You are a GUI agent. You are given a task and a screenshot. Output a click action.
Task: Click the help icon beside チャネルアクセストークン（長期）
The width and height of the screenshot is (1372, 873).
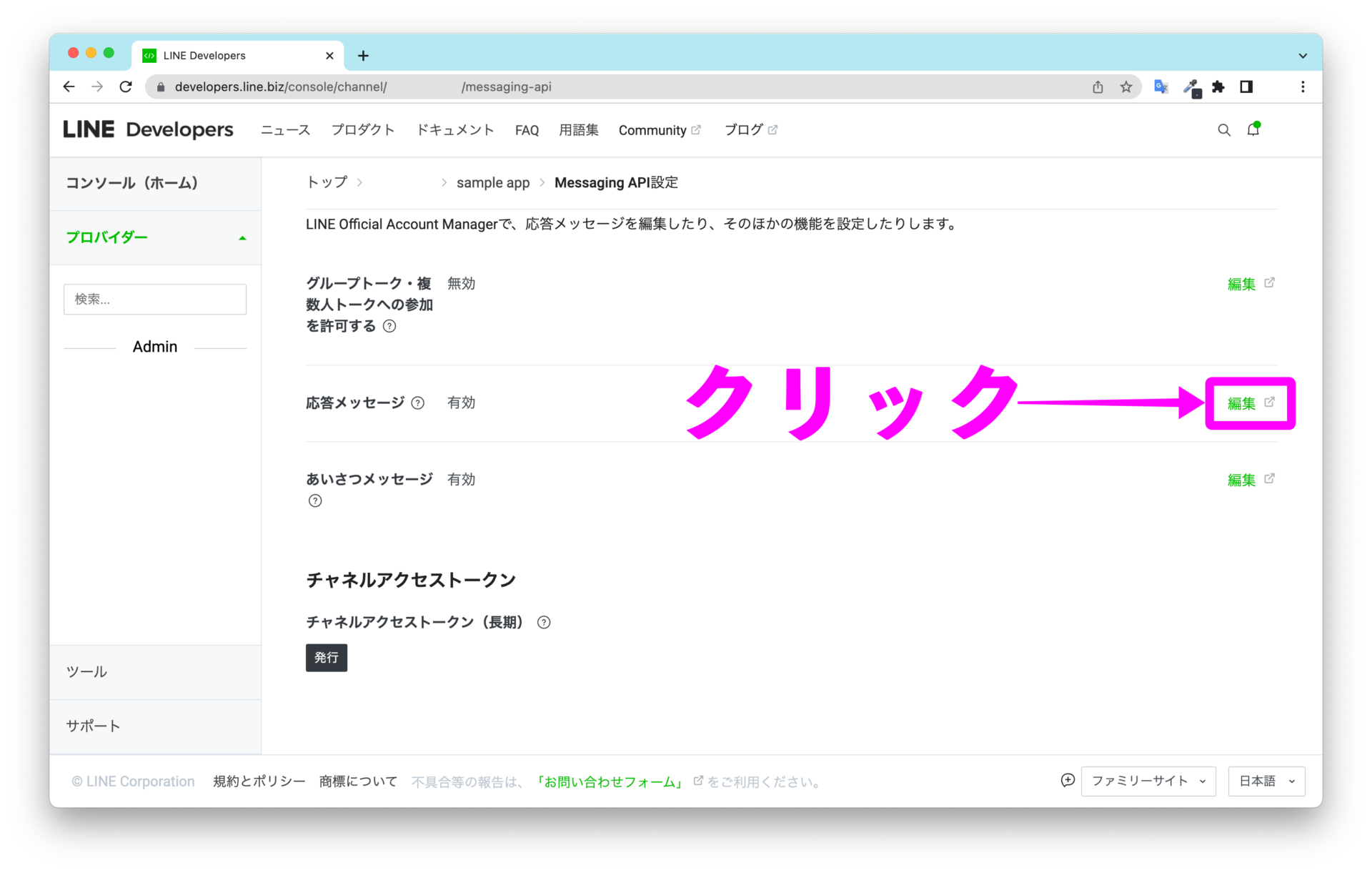tap(544, 622)
